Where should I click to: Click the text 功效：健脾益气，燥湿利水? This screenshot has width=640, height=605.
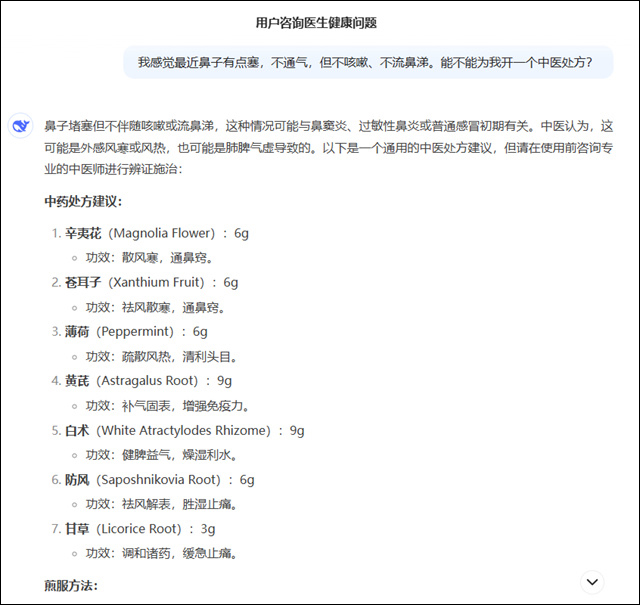(x=161, y=455)
